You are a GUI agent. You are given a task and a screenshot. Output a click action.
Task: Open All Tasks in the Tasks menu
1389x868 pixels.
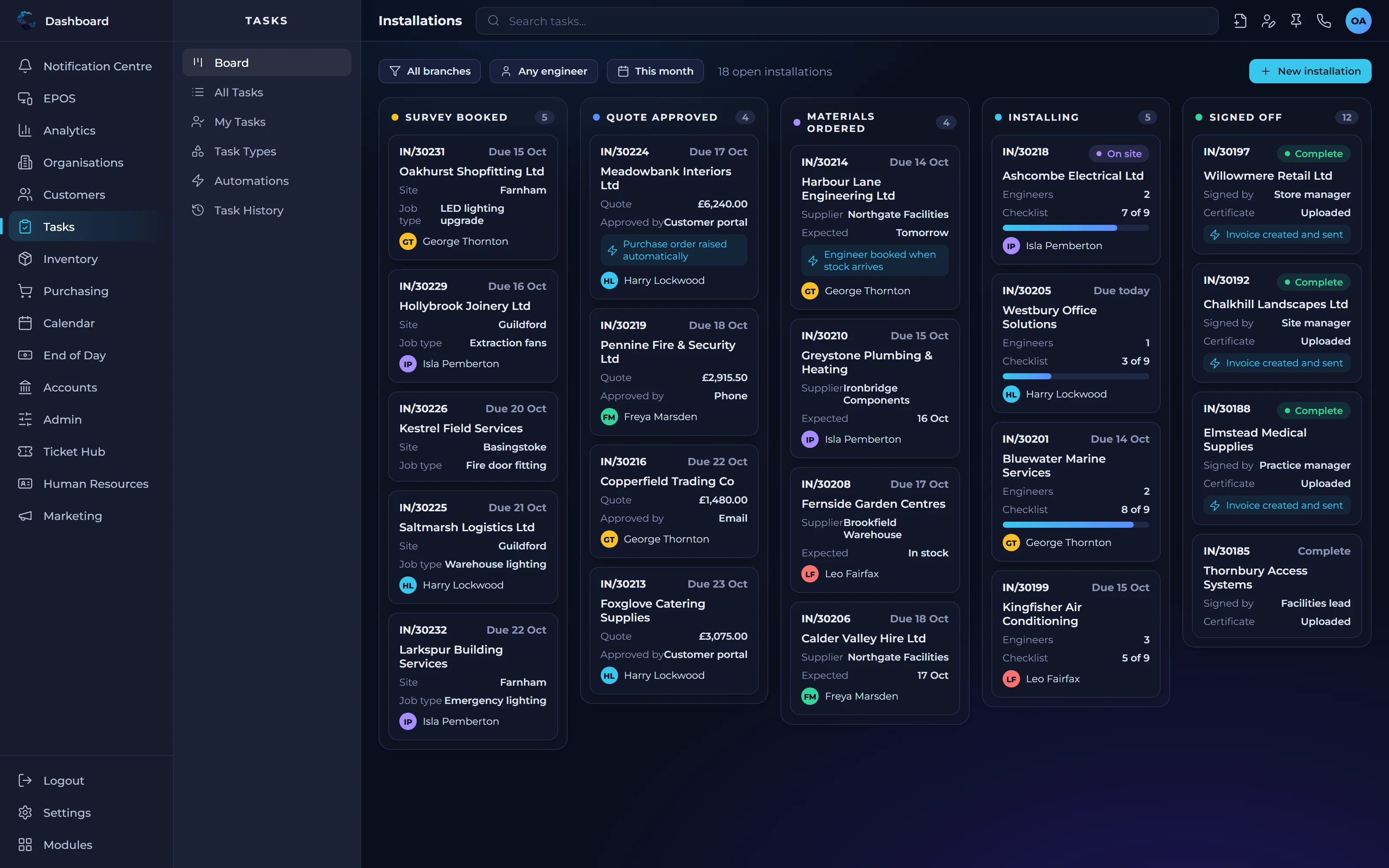267,92
